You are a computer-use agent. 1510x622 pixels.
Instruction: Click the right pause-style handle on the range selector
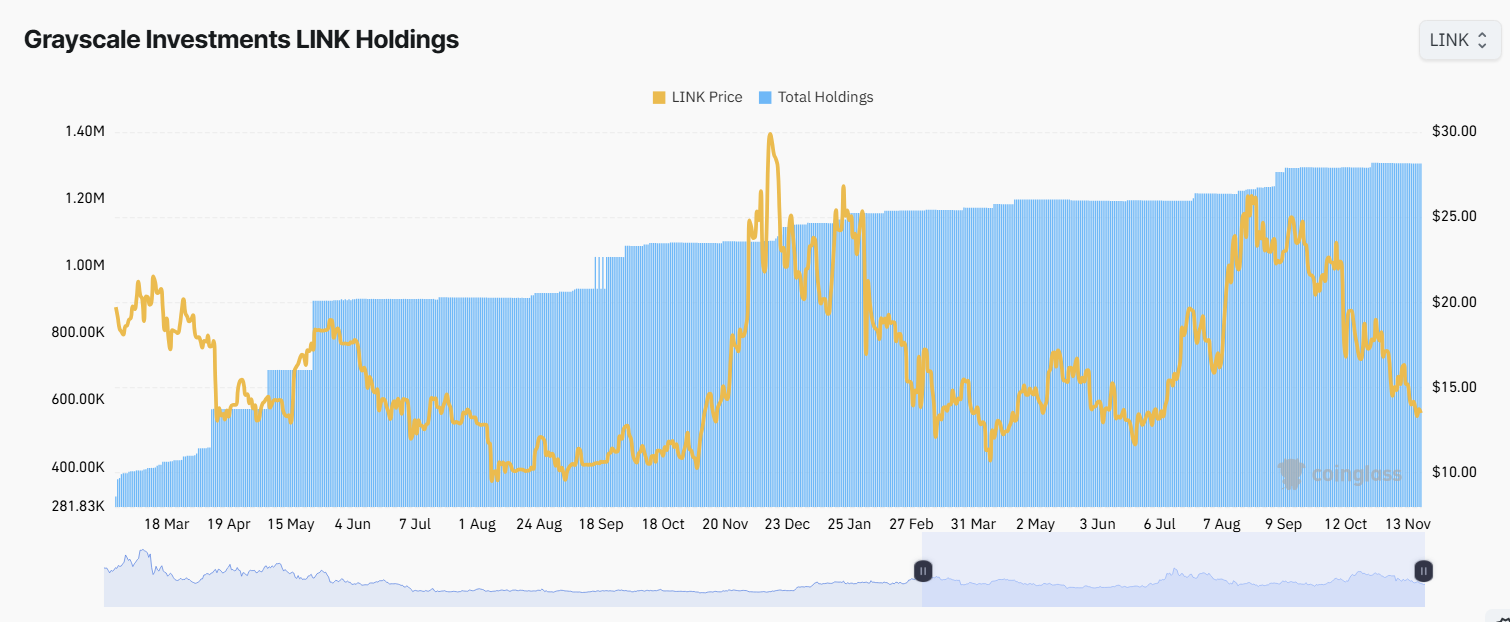1422,571
